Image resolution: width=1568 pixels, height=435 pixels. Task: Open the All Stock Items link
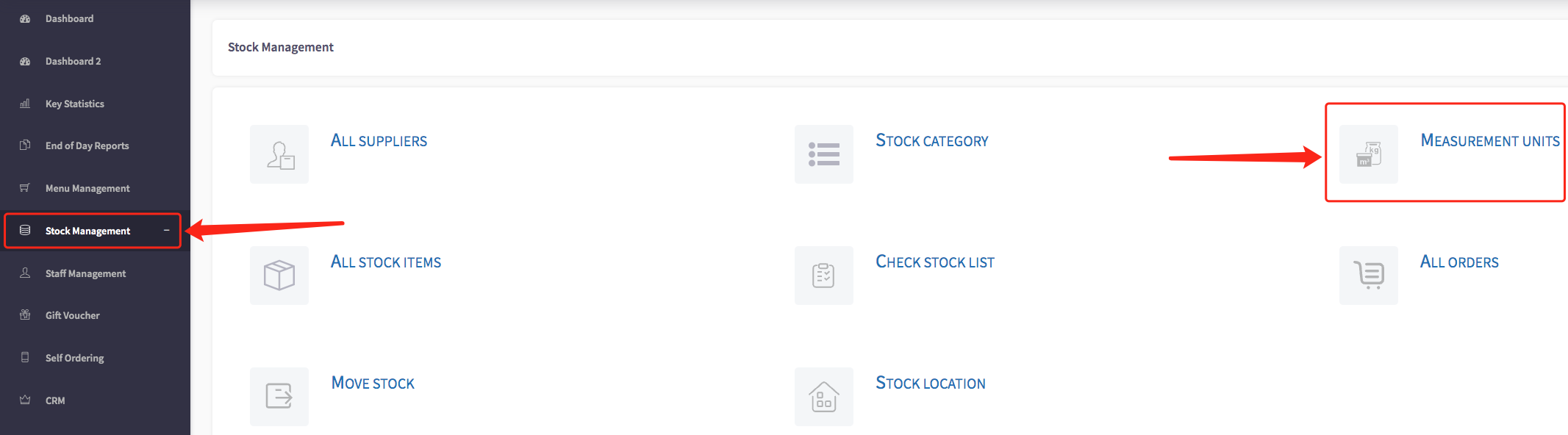[x=386, y=262]
